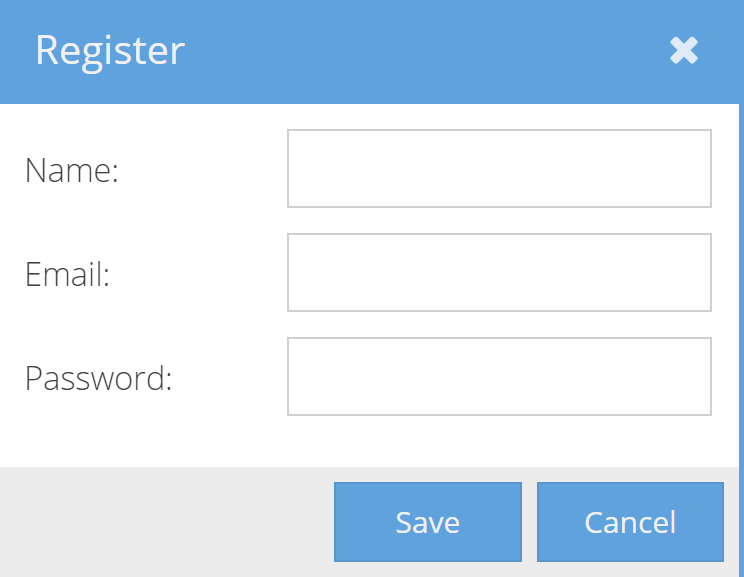Click the Register title text
The width and height of the screenshot is (744, 577).
tap(110, 50)
